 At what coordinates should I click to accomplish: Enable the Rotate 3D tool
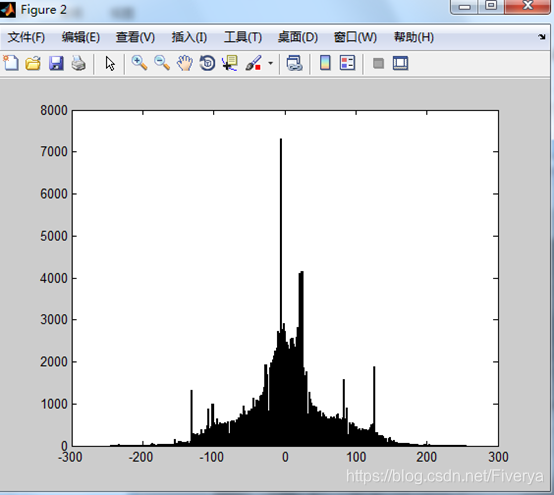coord(207,64)
